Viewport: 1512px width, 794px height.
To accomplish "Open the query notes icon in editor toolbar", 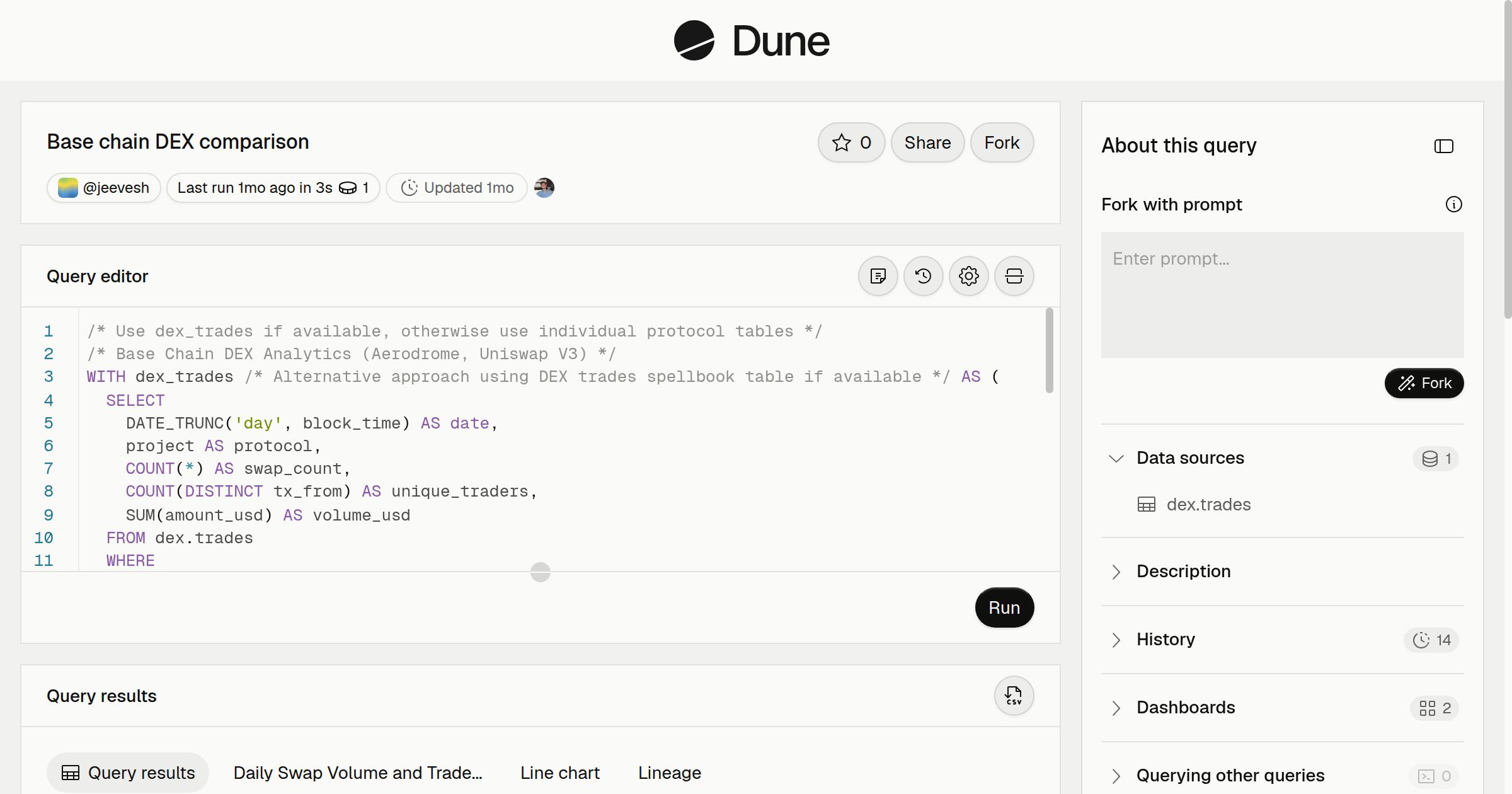I will tap(878, 276).
